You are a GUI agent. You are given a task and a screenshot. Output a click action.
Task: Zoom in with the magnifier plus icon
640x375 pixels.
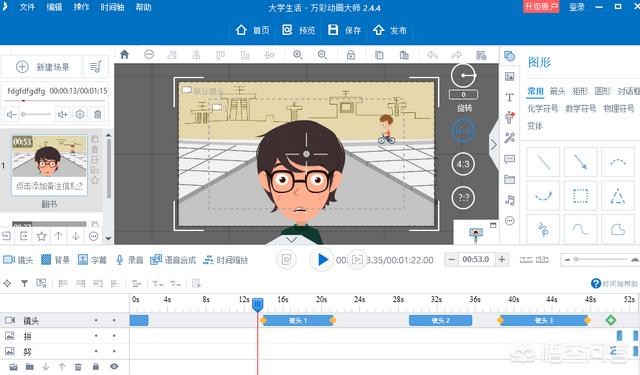[298, 55]
